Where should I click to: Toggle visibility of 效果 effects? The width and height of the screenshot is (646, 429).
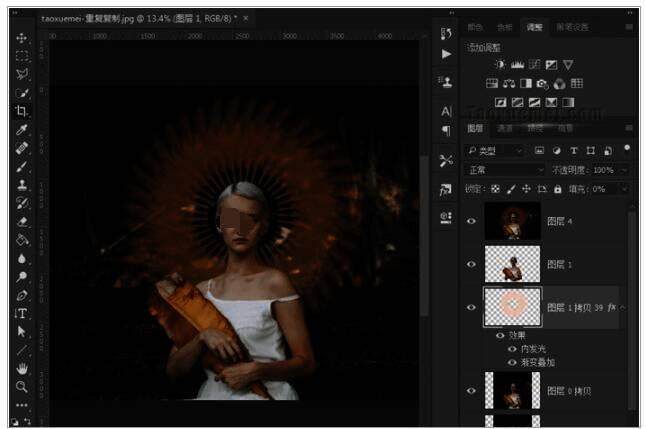pyautogui.click(x=500, y=335)
